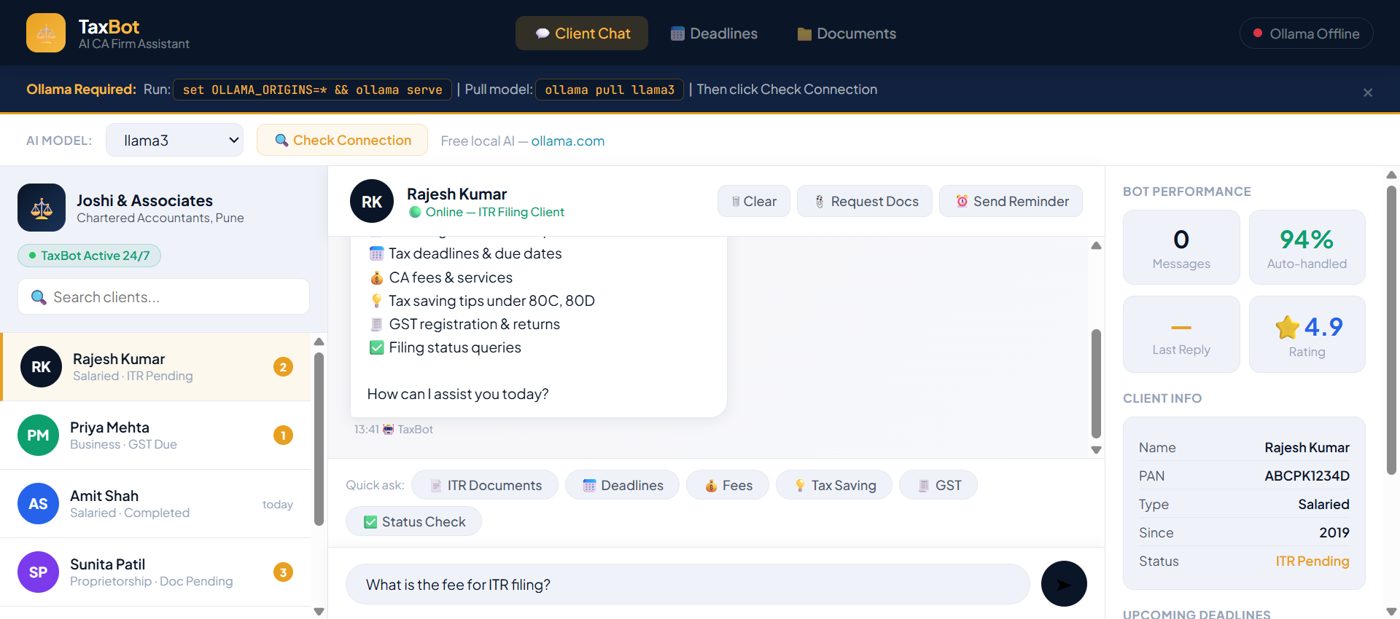This screenshot has height=619, width=1400.
Task: Click the Check Connection button
Action: [x=342, y=140]
